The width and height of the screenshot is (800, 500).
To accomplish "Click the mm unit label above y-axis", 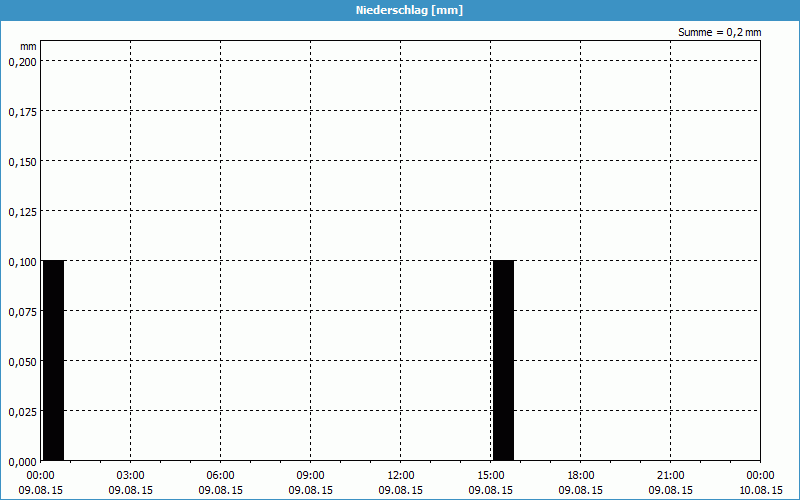I will 29,46.
